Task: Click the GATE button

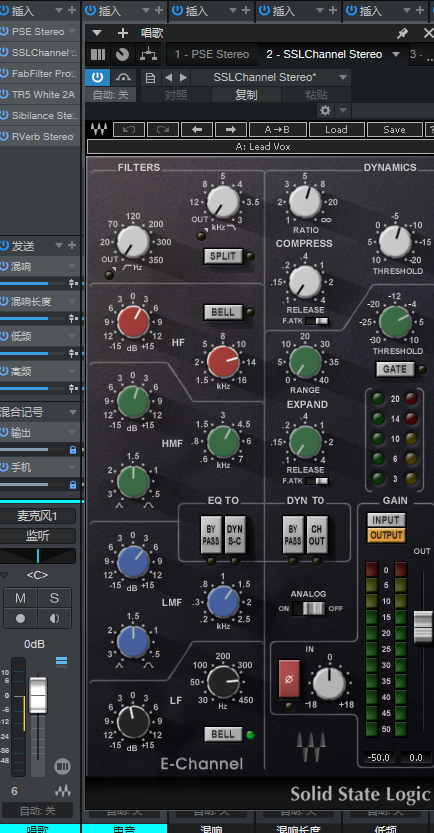Action: coord(395,369)
